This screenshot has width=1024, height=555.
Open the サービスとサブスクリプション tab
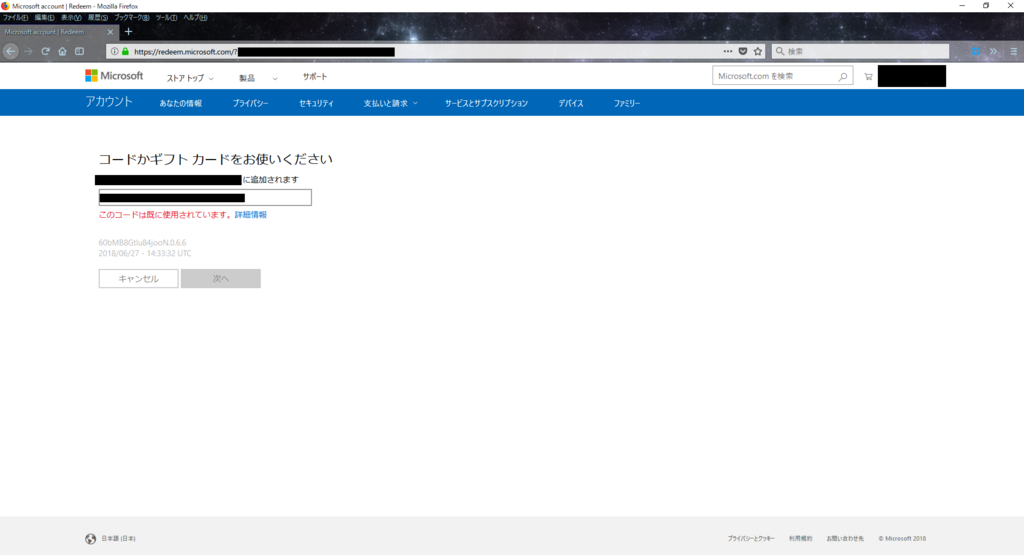[487, 103]
